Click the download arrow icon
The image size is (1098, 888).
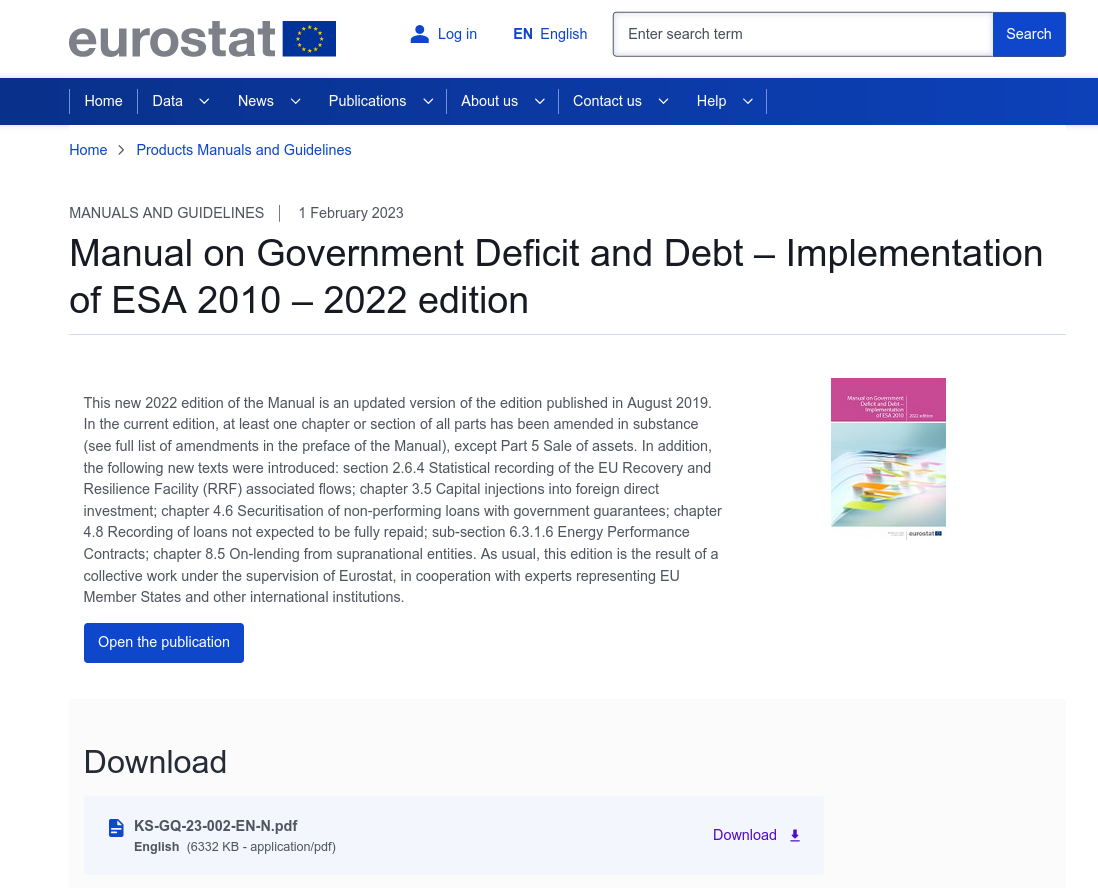(x=795, y=835)
